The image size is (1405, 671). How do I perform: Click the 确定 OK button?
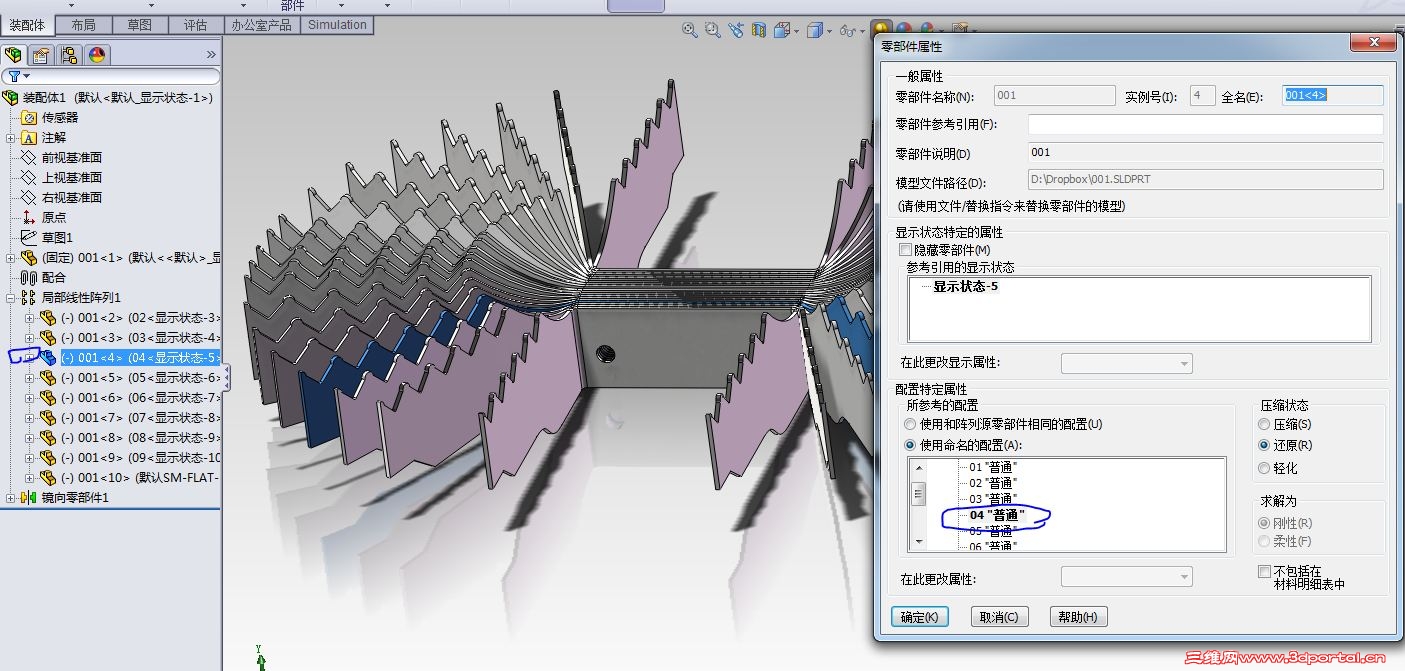click(x=919, y=617)
